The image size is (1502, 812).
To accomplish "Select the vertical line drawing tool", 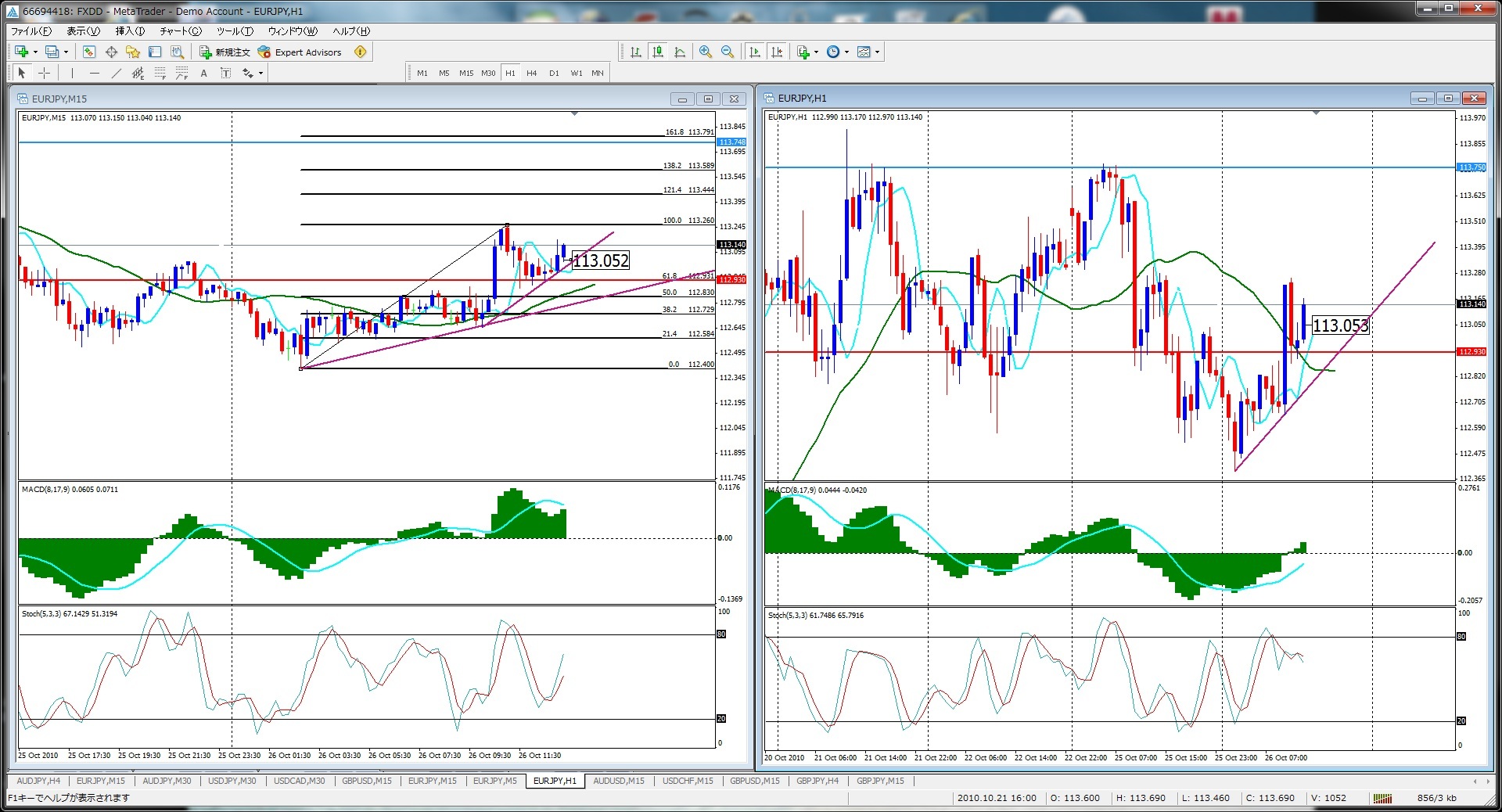I will 72,73.
